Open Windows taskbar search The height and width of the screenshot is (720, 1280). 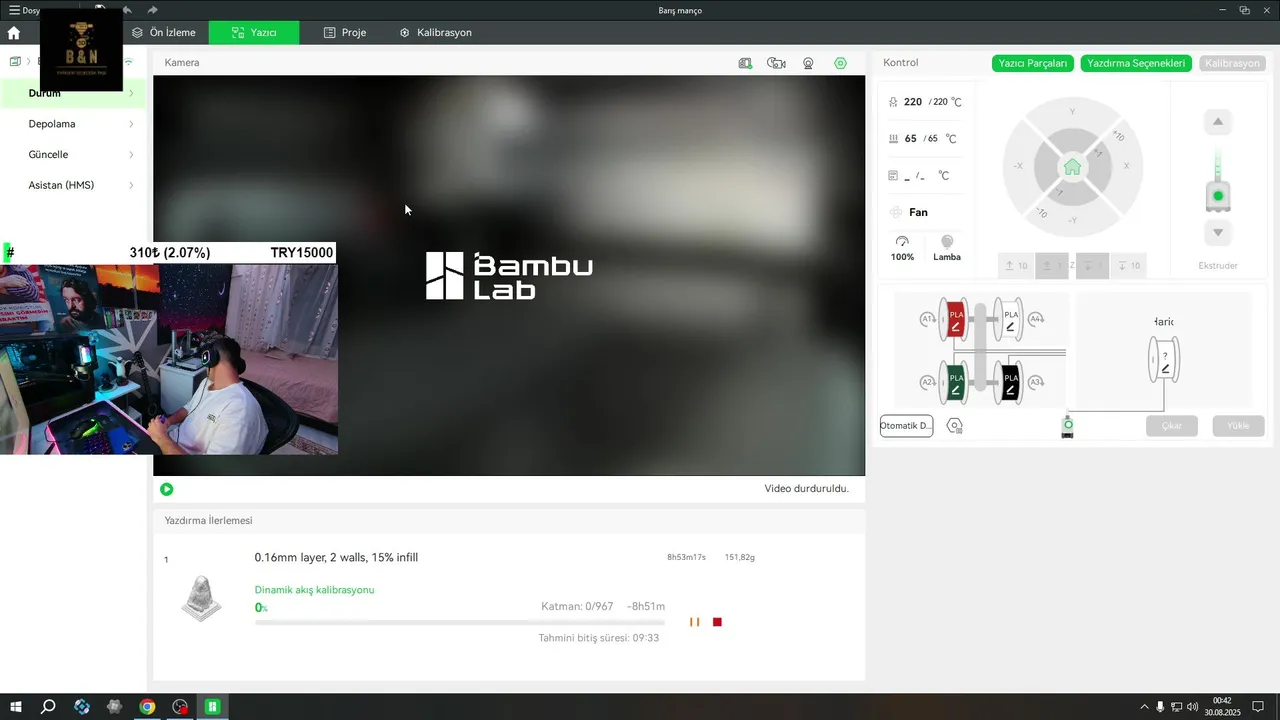click(x=48, y=707)
